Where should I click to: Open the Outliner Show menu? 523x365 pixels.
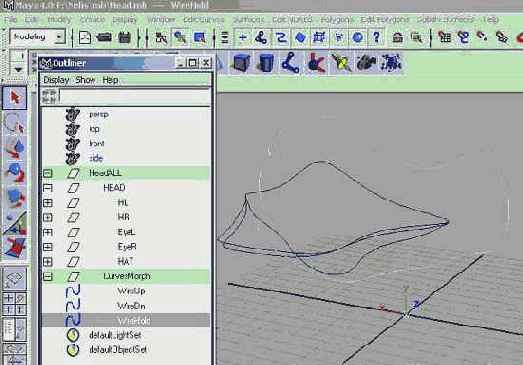[85, 80]
